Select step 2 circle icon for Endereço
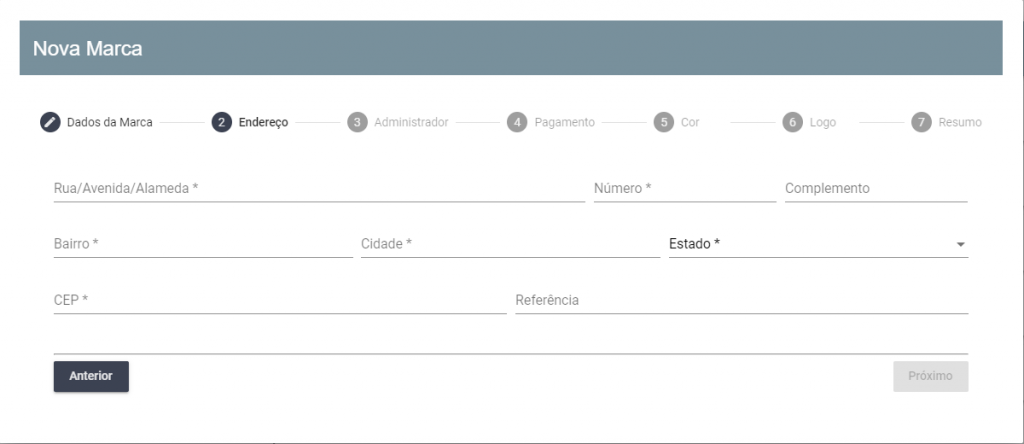The height and width of the screenshot is (444, 1024). [222, 122]
